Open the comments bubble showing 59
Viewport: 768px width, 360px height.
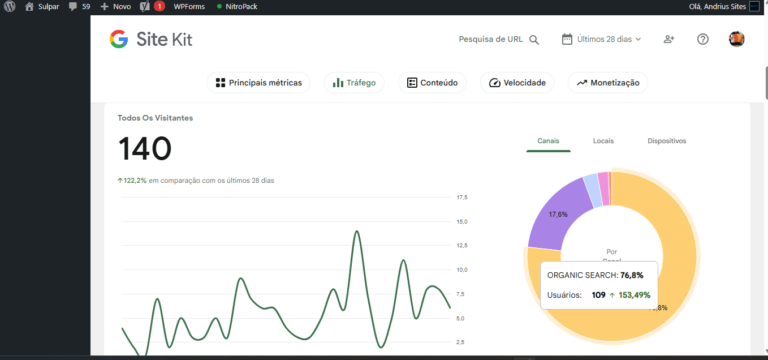(x=80, y=6)
